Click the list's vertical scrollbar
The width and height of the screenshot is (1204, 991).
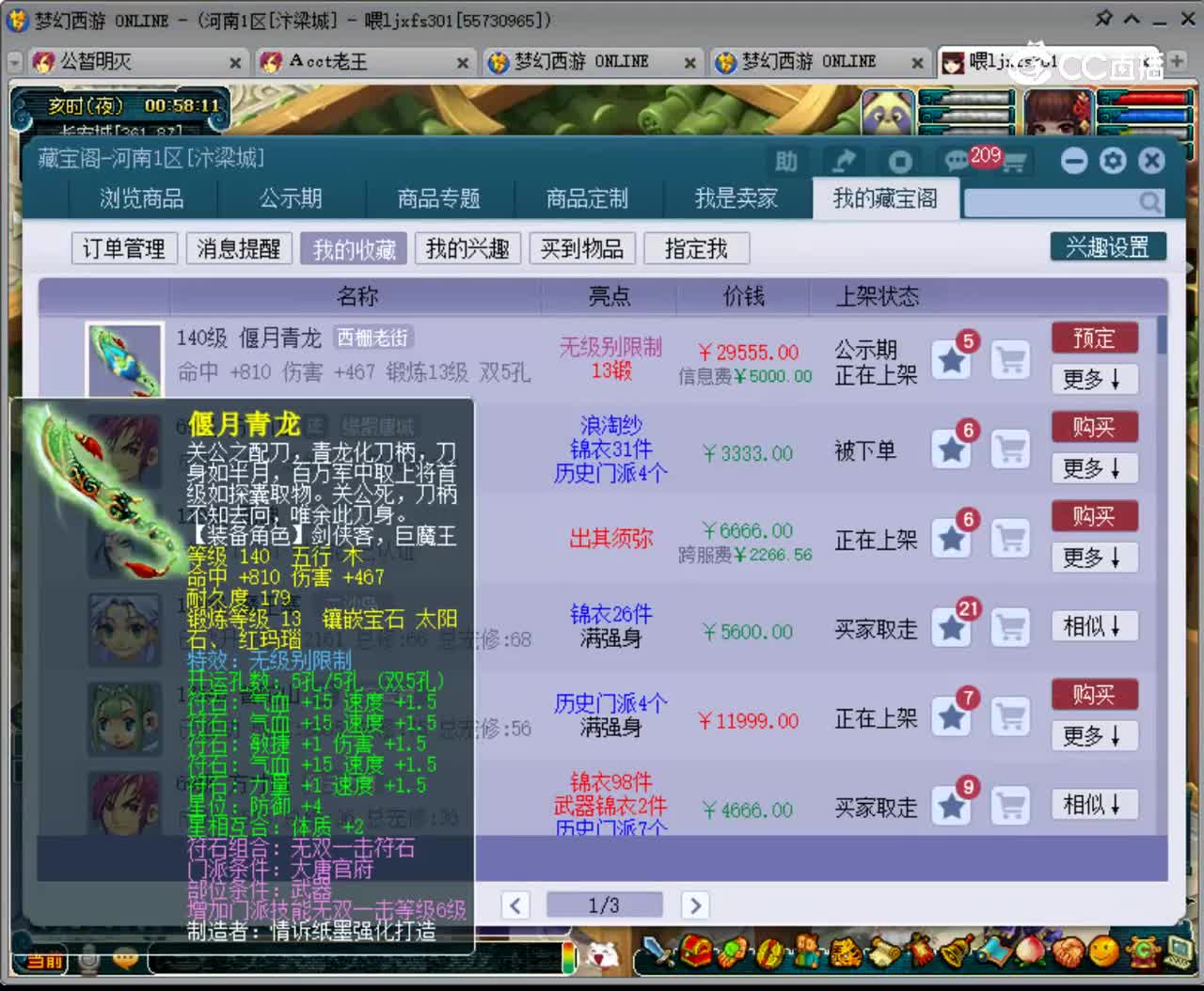click(1163, 335)
